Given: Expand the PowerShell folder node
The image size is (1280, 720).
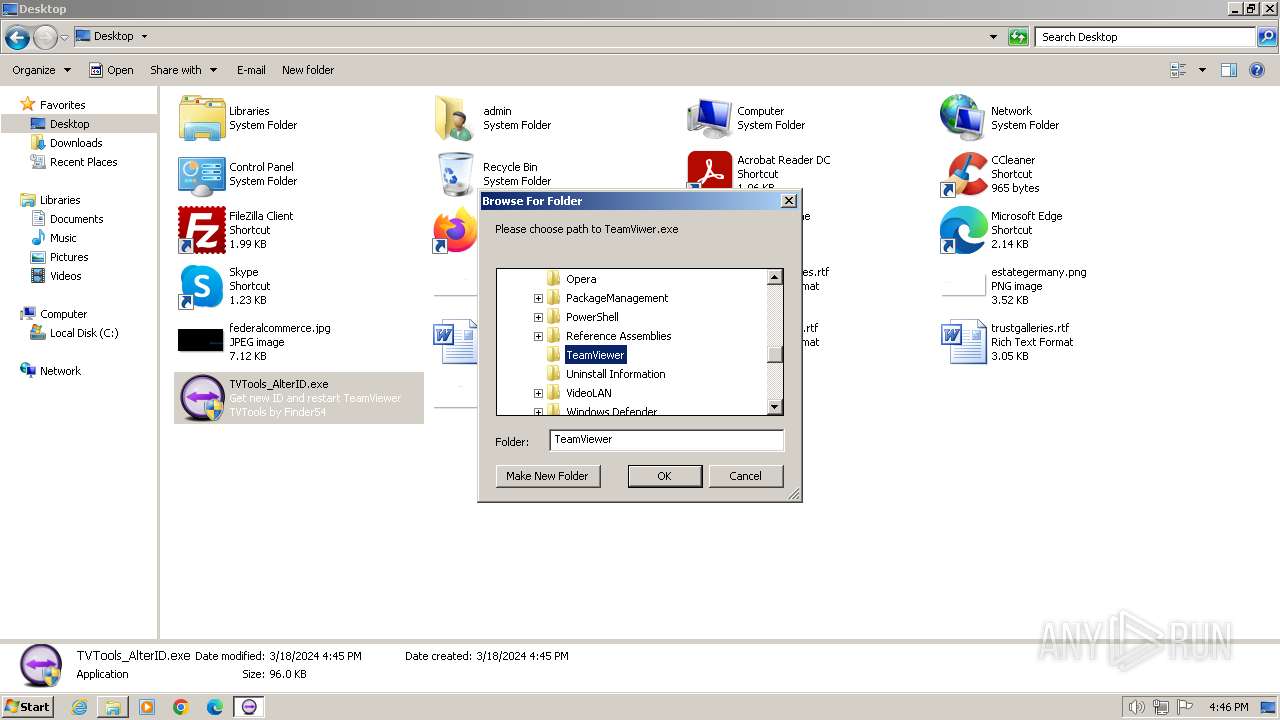Looking at the screenshot, I should tap(538, 317).
